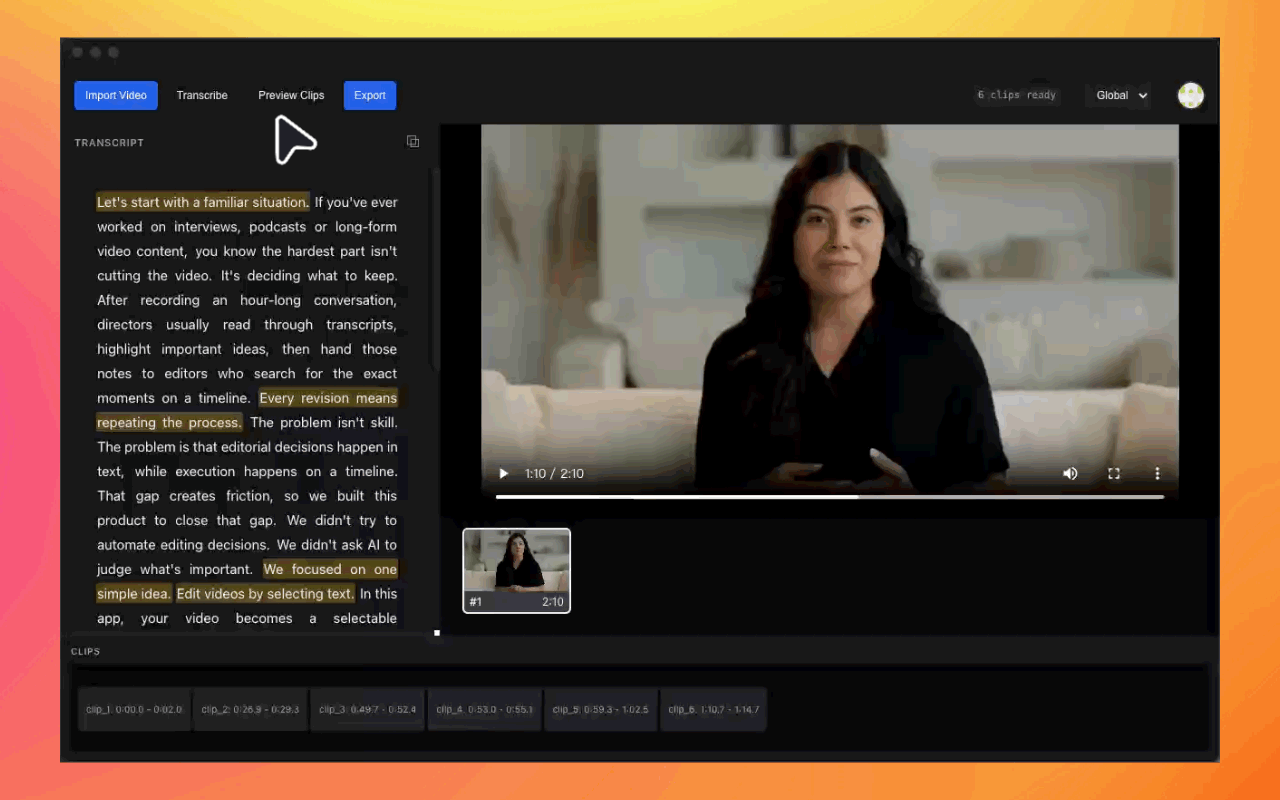Select highlighted phrase "Edit videos by selecting text."
Image resolution: width=1280 pixels, height=800 pixels.
(265, 594)
